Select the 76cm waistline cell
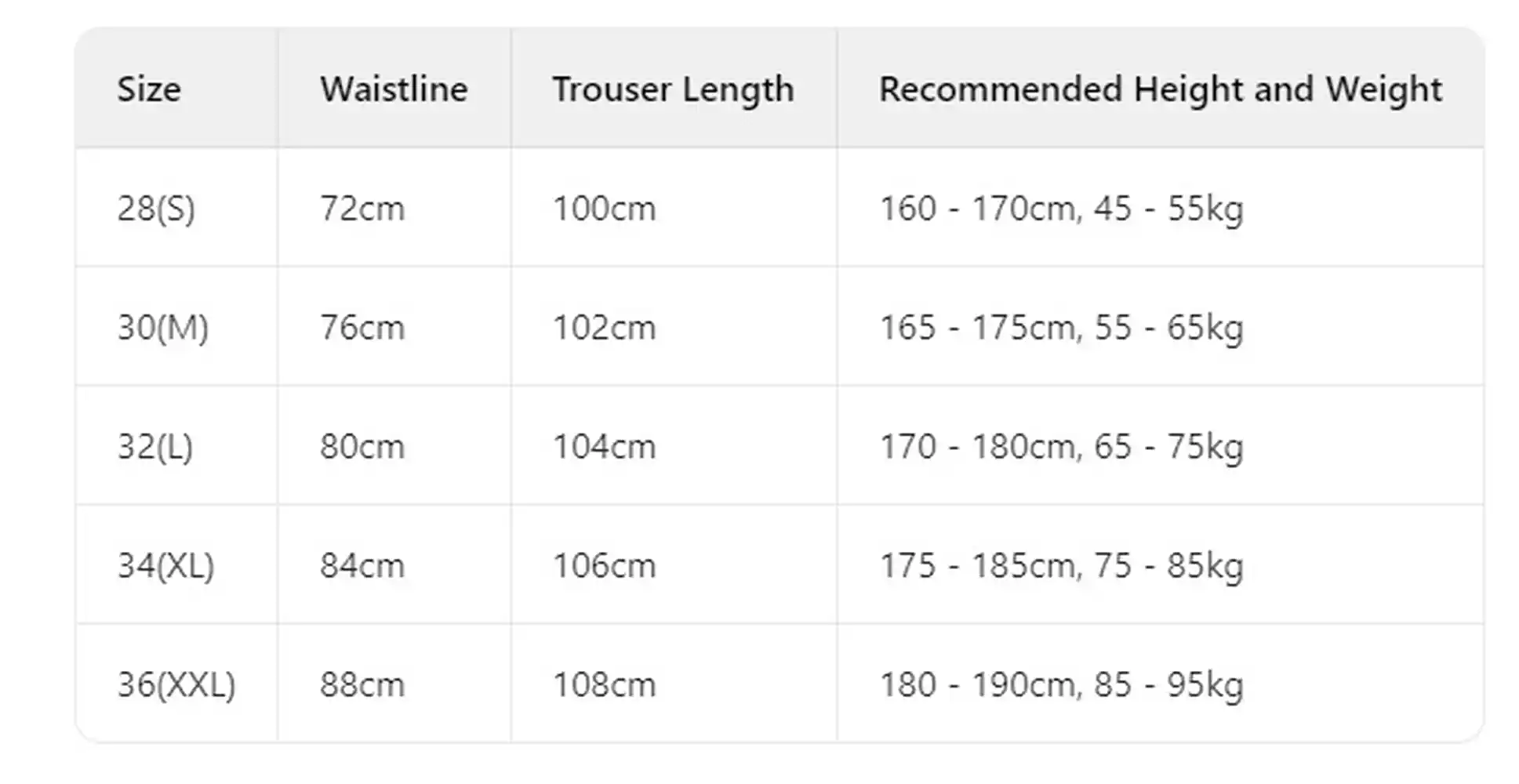The image size is (1519, 784). pos(362,328)
